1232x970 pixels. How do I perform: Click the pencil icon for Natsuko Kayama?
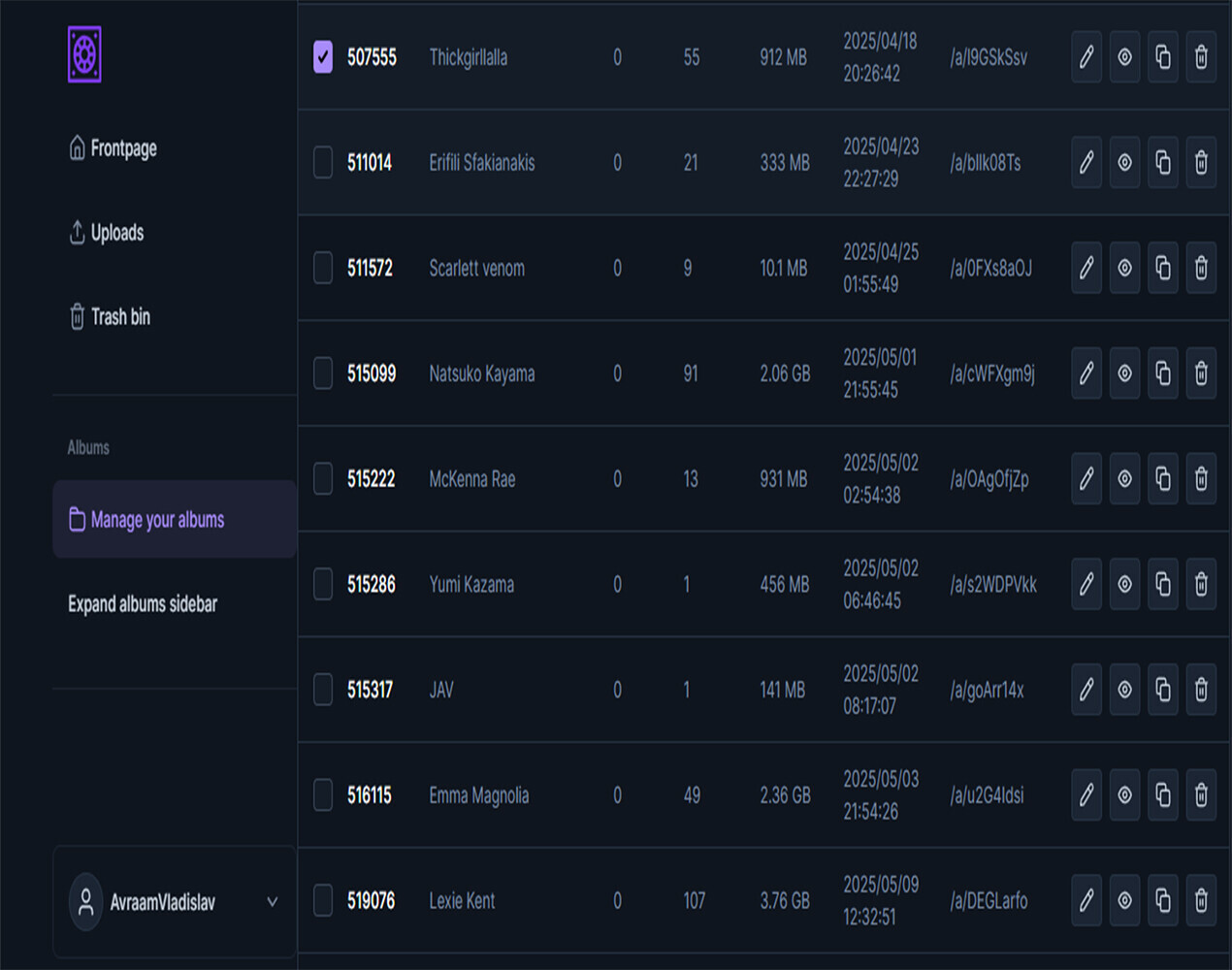click(x=1086, y=373)
